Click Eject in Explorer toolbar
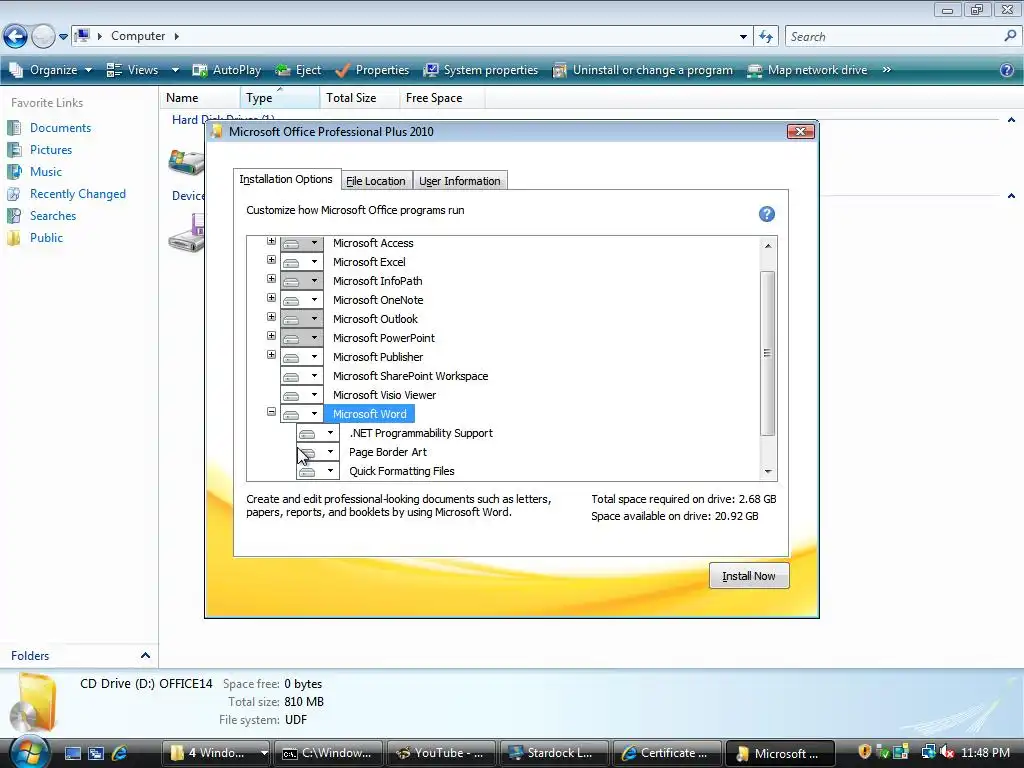1024x768 pixels. [298, 70]
